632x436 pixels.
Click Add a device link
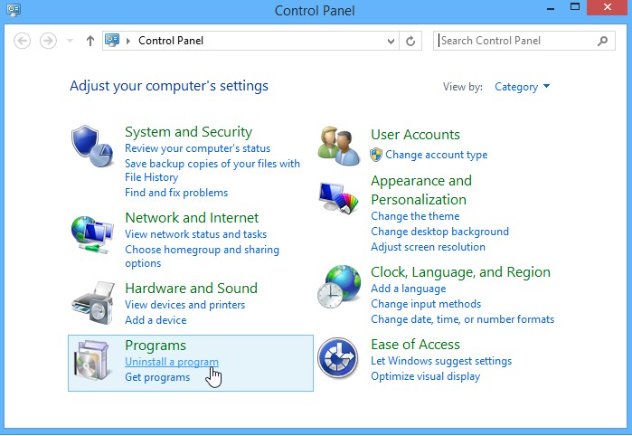click(156, 320)
